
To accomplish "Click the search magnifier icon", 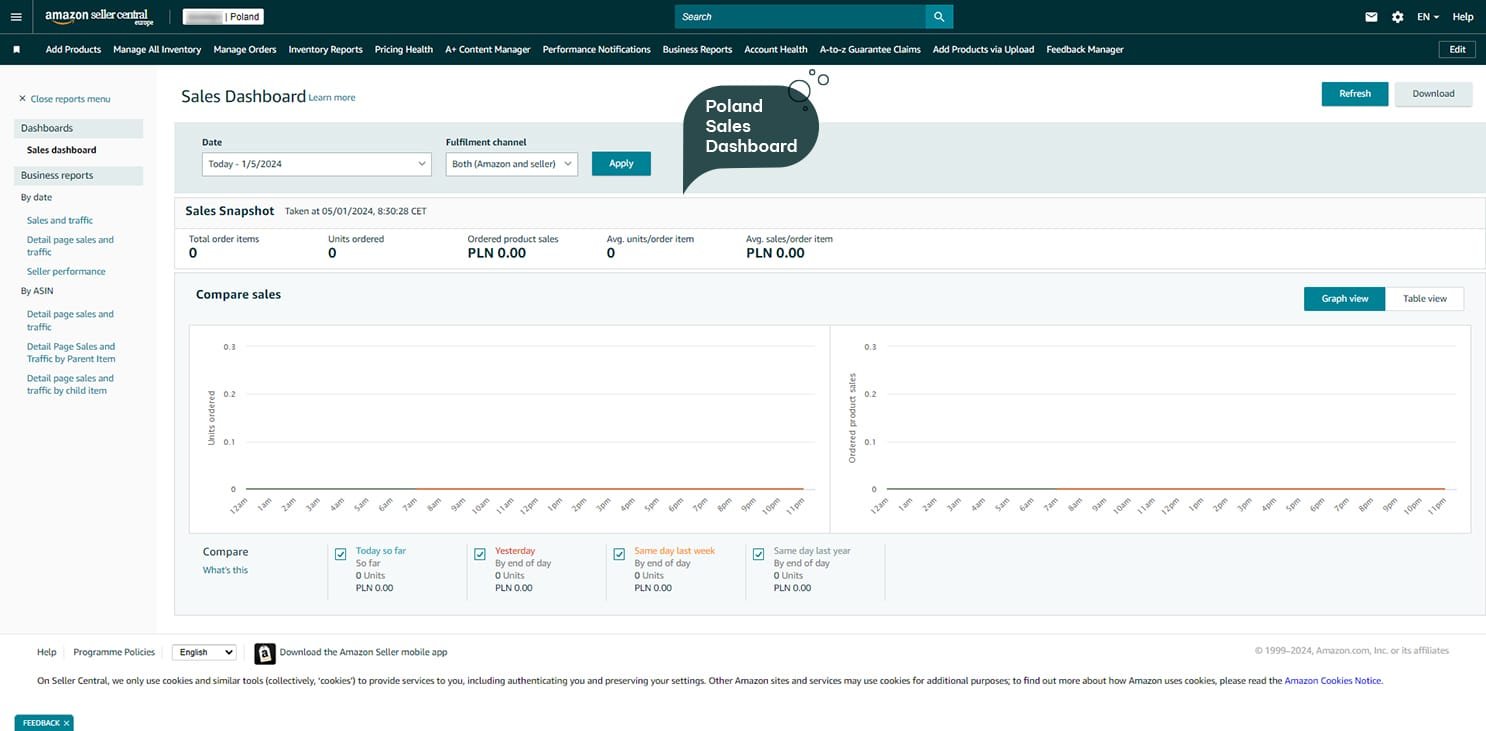I will tap(939, 17).
